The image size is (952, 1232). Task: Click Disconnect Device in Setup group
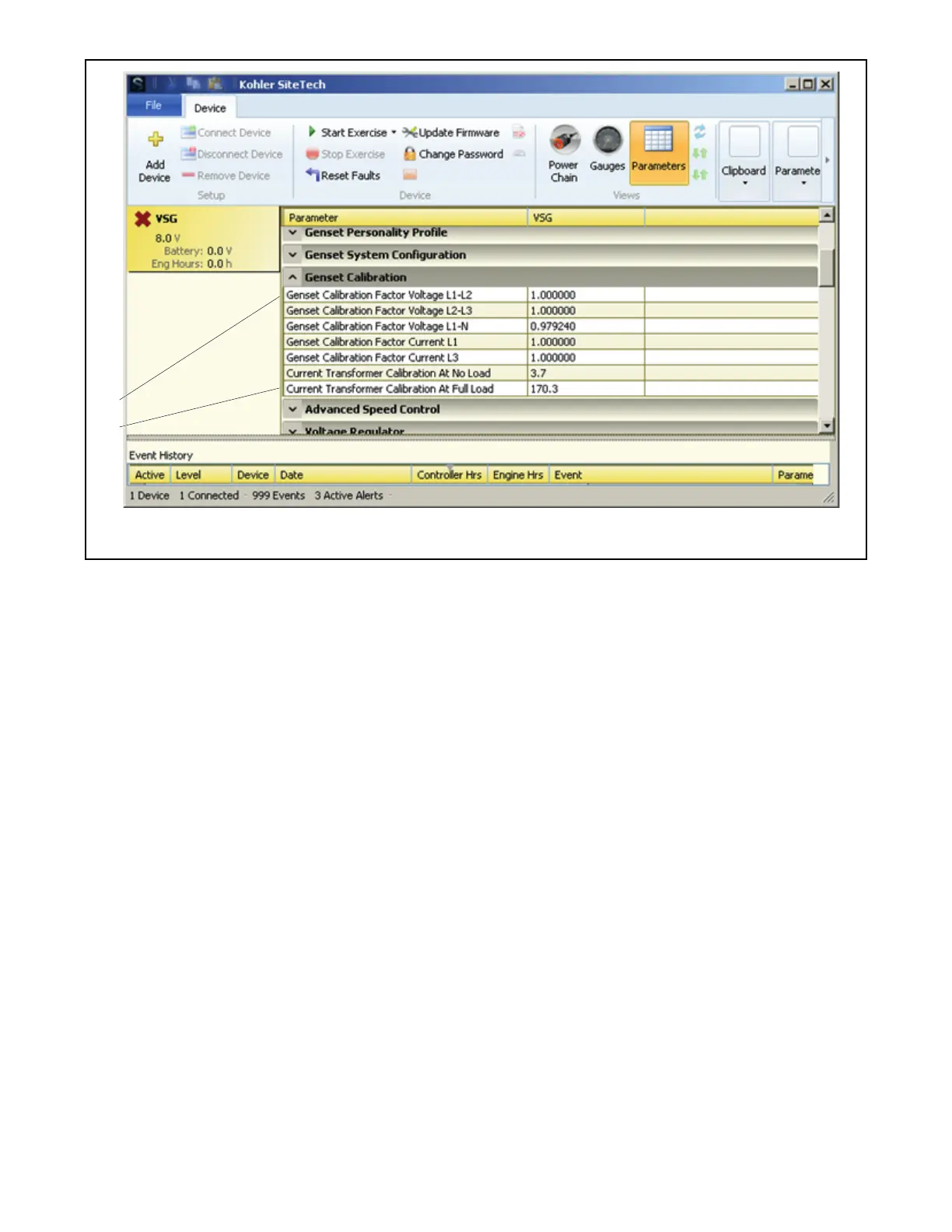pos(232,154)
